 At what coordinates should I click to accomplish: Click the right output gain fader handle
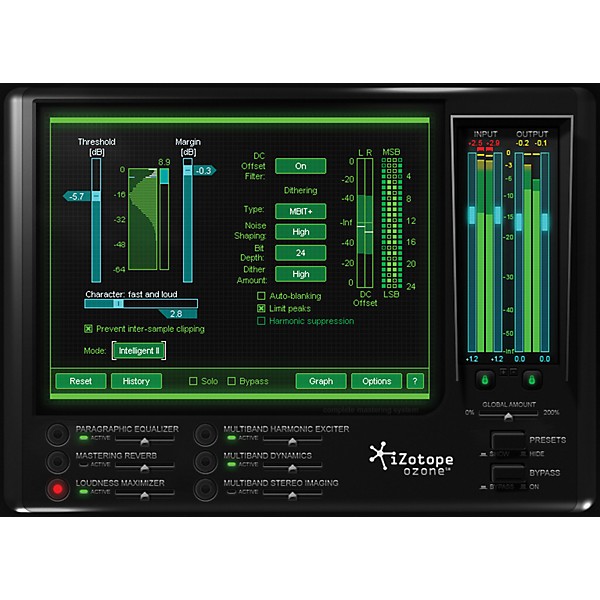pos(545,222)
